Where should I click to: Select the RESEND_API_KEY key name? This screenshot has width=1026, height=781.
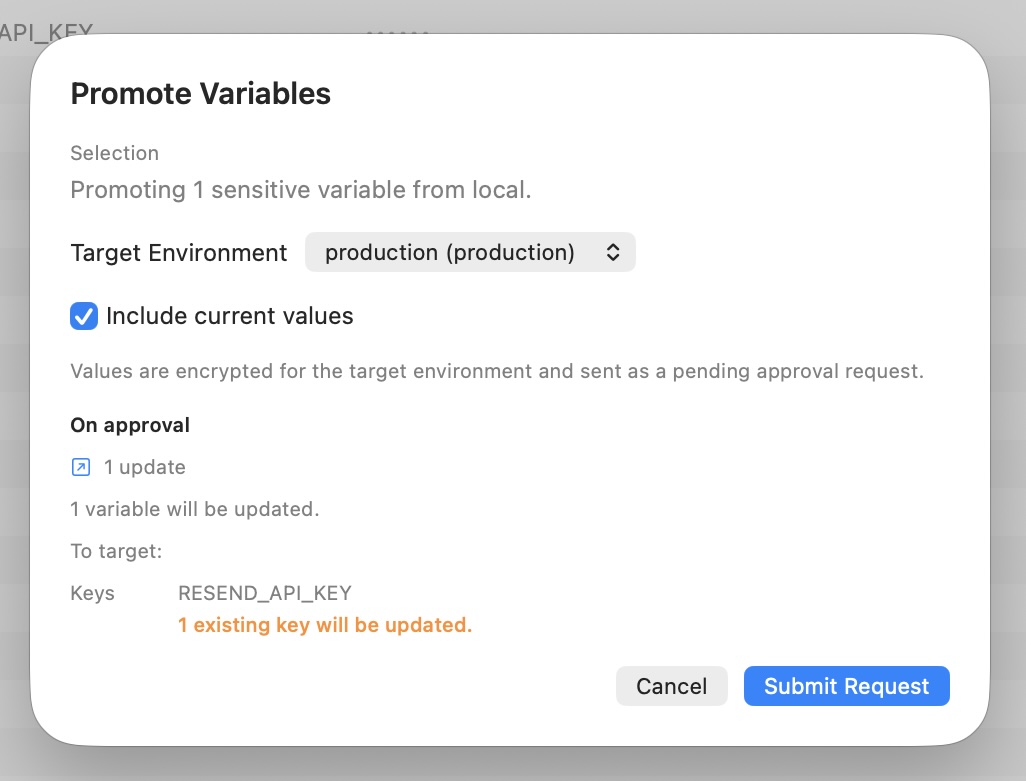265,593
